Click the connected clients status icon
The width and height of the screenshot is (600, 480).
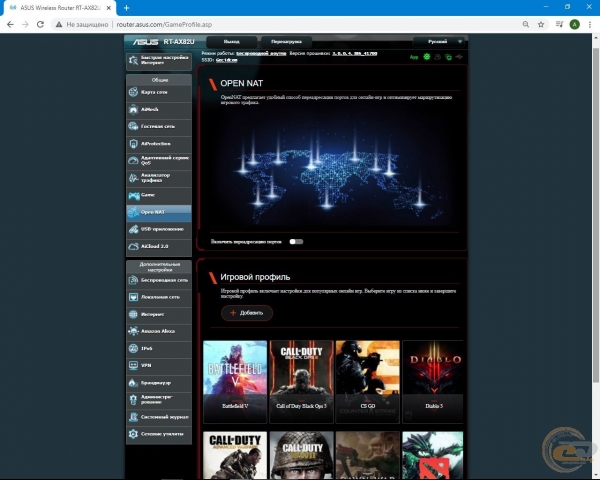pyautogui.click(x=438, y=57)
